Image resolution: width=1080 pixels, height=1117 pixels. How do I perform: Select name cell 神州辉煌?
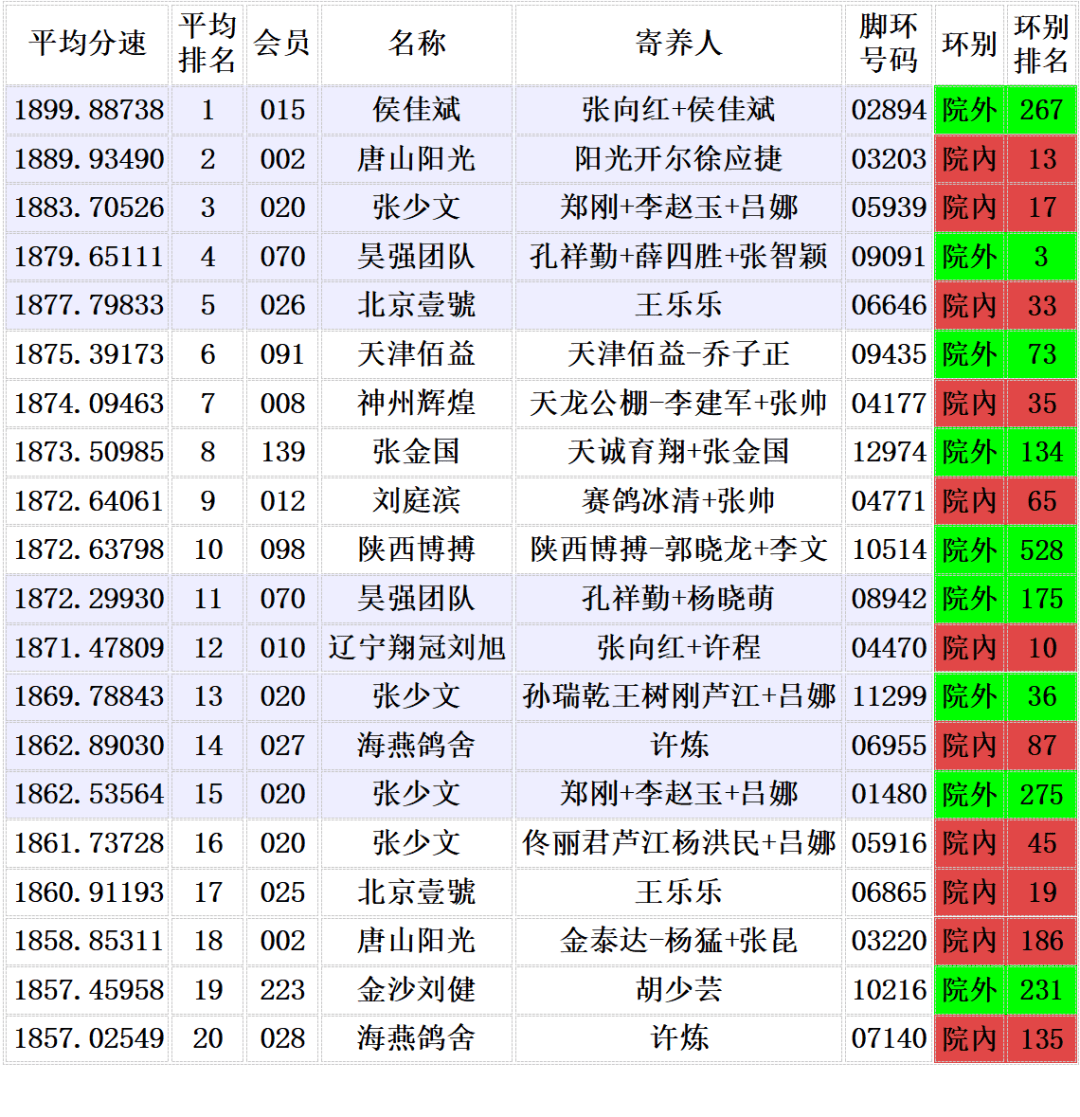(x=417, y=403)
